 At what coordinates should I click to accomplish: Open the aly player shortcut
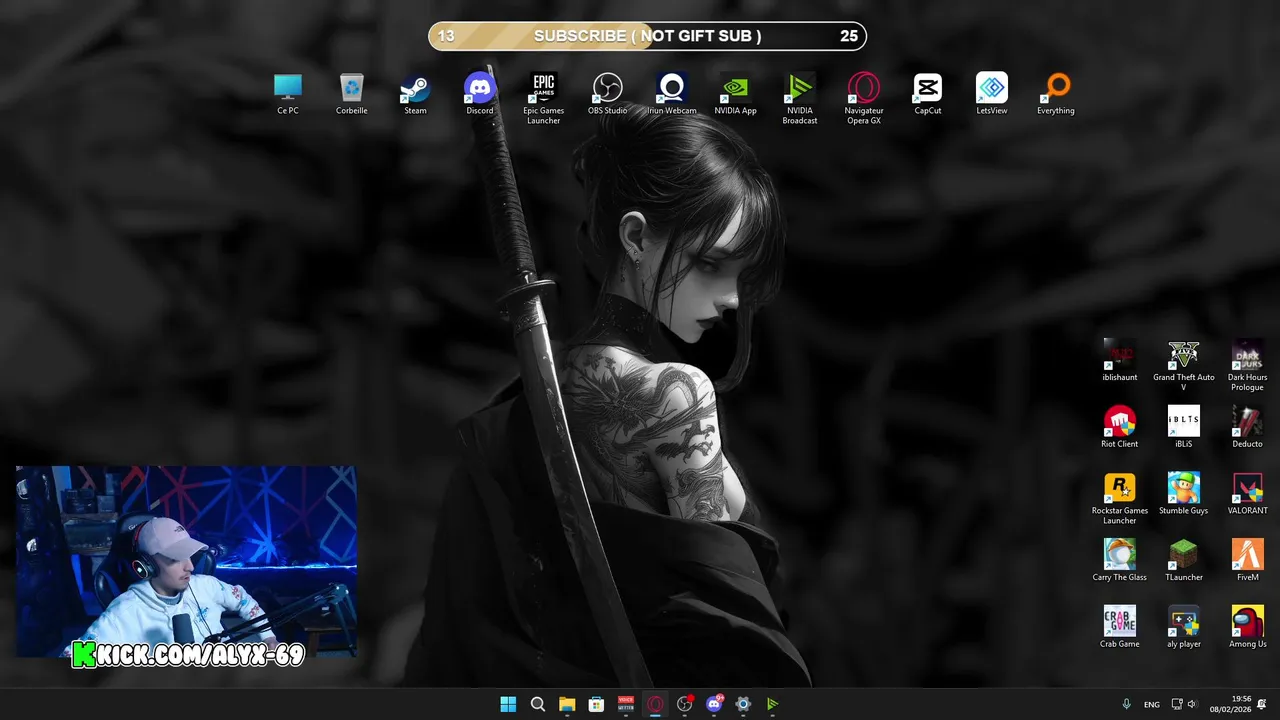[x=1184, y=627]
